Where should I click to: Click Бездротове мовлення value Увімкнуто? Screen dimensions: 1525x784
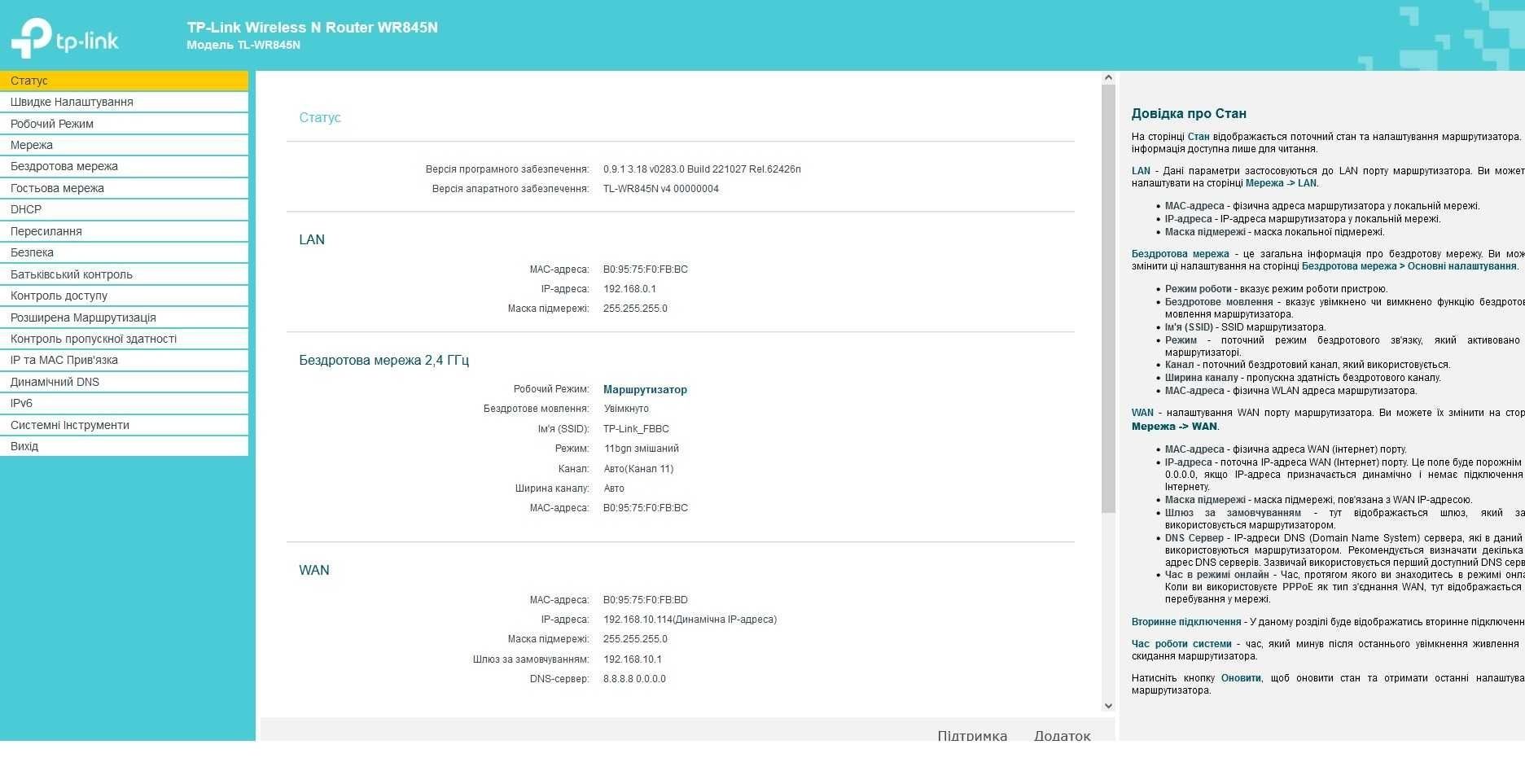click(x=626, y=409)
